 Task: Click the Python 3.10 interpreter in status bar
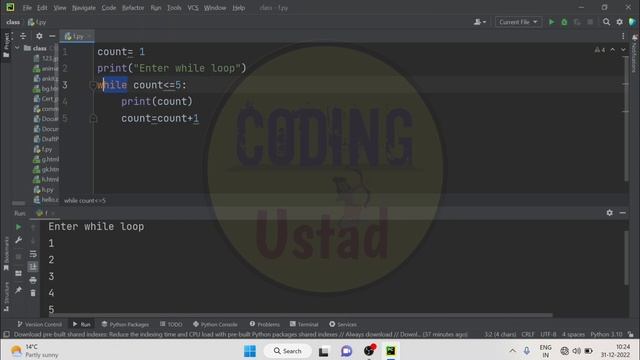coord(606,334)
